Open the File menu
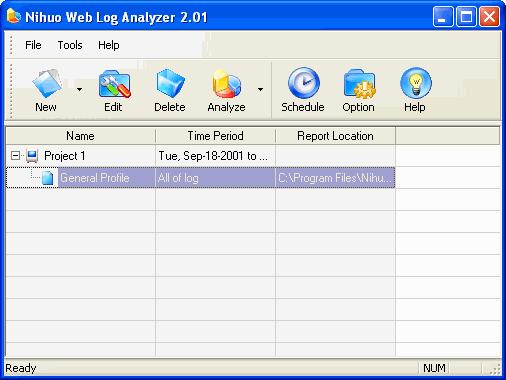This screenshot has width=506, height=380. click(33, 45)
